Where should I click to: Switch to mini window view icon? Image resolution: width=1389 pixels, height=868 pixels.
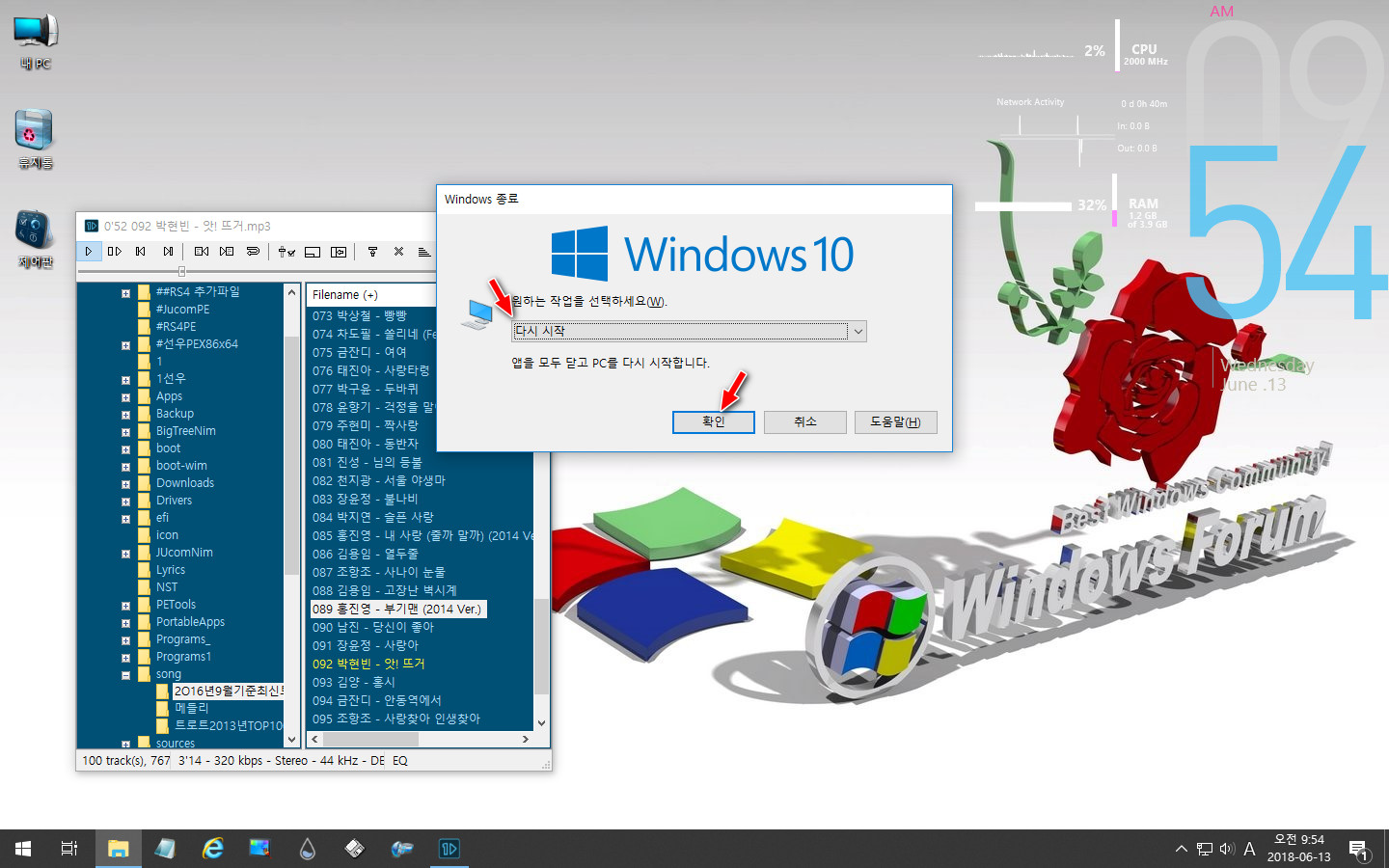click(x=313, y=251)
